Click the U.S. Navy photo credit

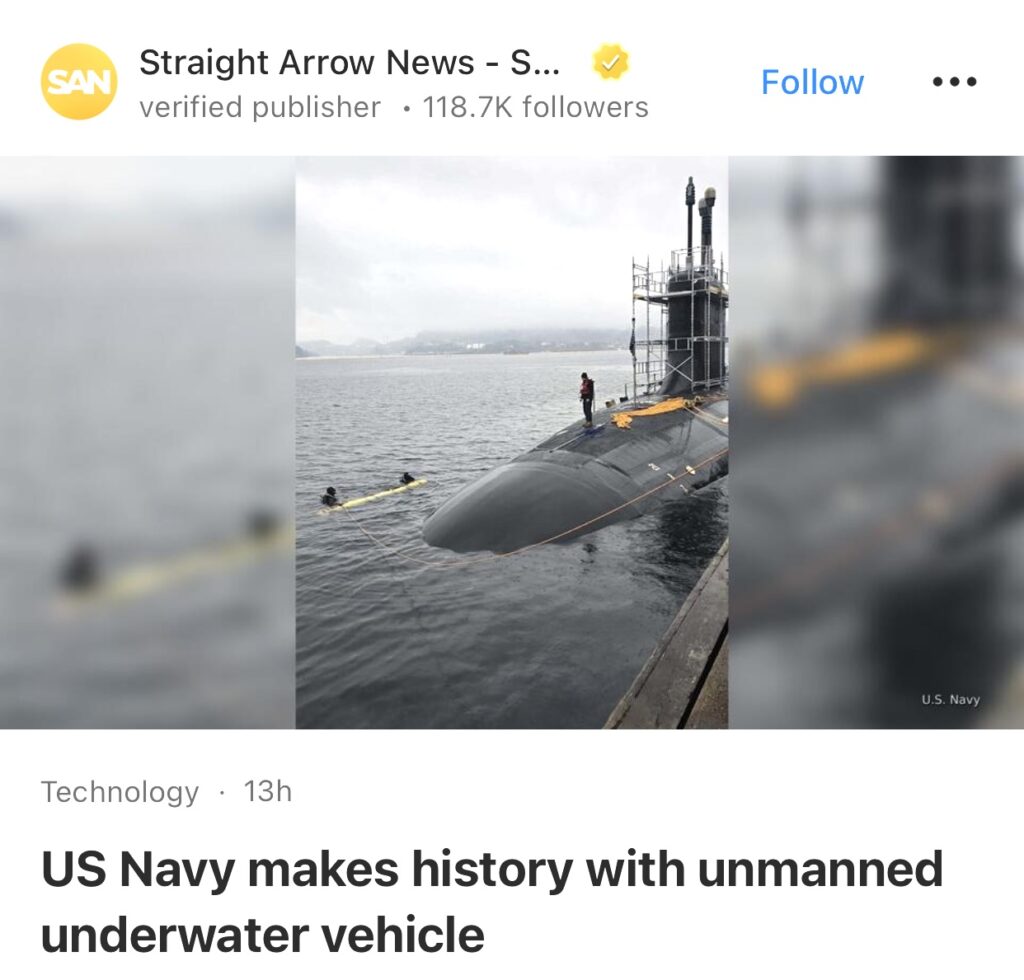tap(950, 699)
